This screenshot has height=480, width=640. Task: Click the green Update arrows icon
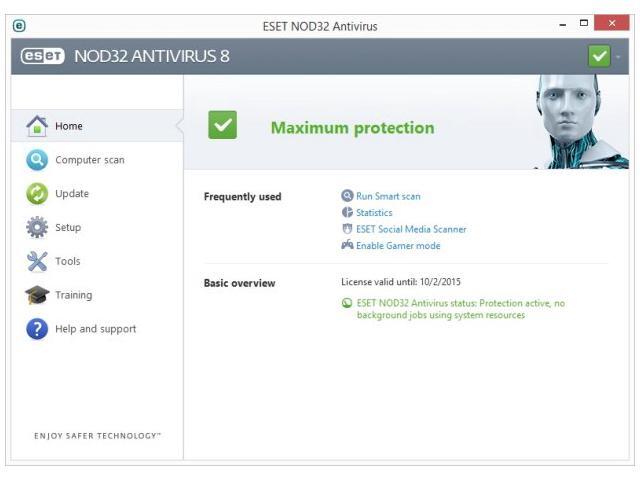coord(37,194)
